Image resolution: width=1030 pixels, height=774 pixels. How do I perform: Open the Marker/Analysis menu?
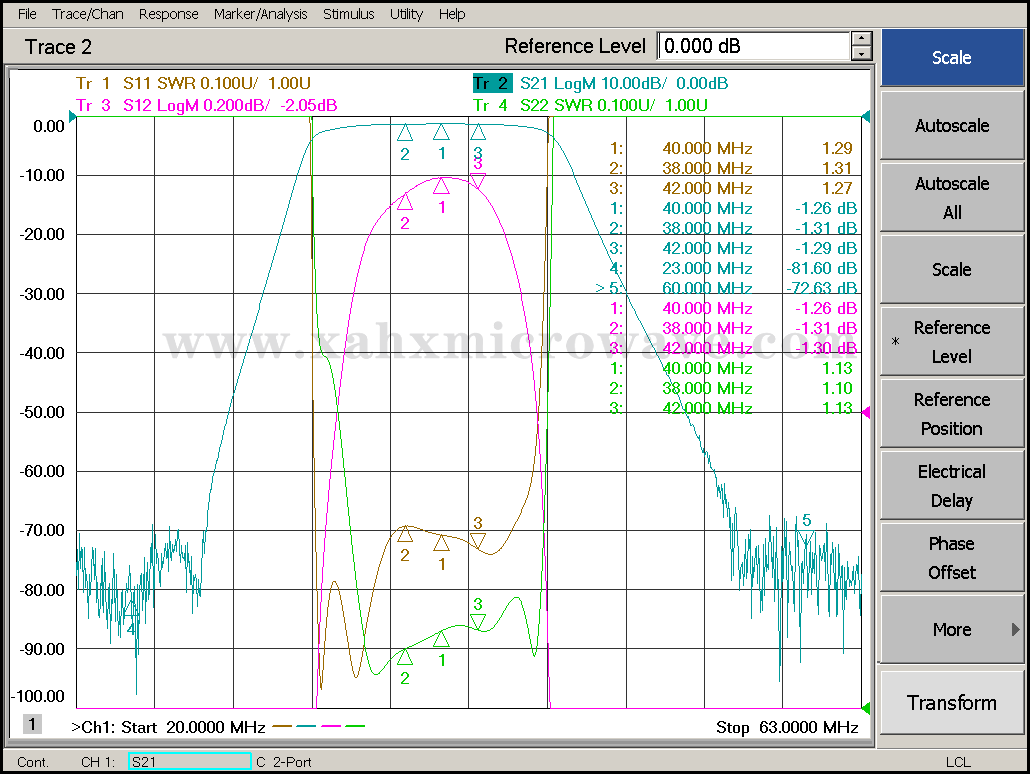(x=260, y=14)
